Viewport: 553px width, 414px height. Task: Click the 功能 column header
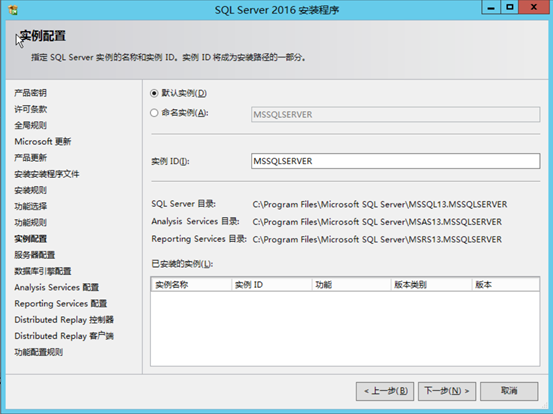click(352, 285)
